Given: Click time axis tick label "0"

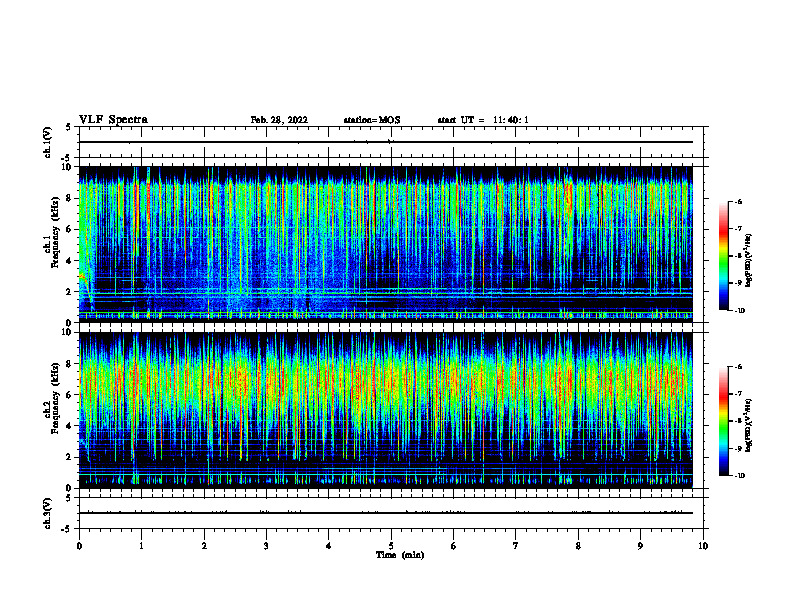Looking at the screenshot, I should point(79,546).
